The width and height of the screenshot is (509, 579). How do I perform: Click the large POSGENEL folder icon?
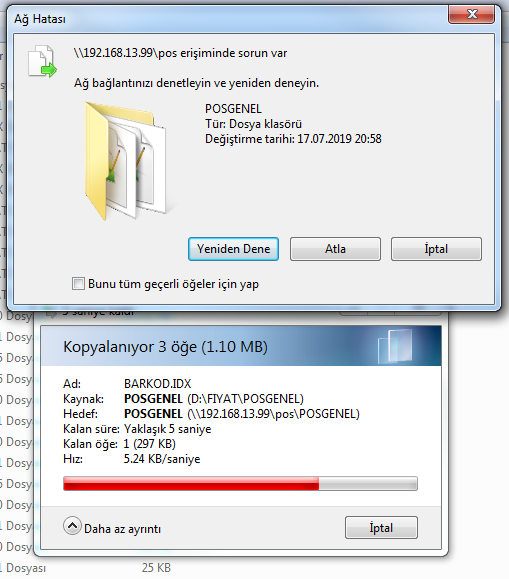(126, 161)
